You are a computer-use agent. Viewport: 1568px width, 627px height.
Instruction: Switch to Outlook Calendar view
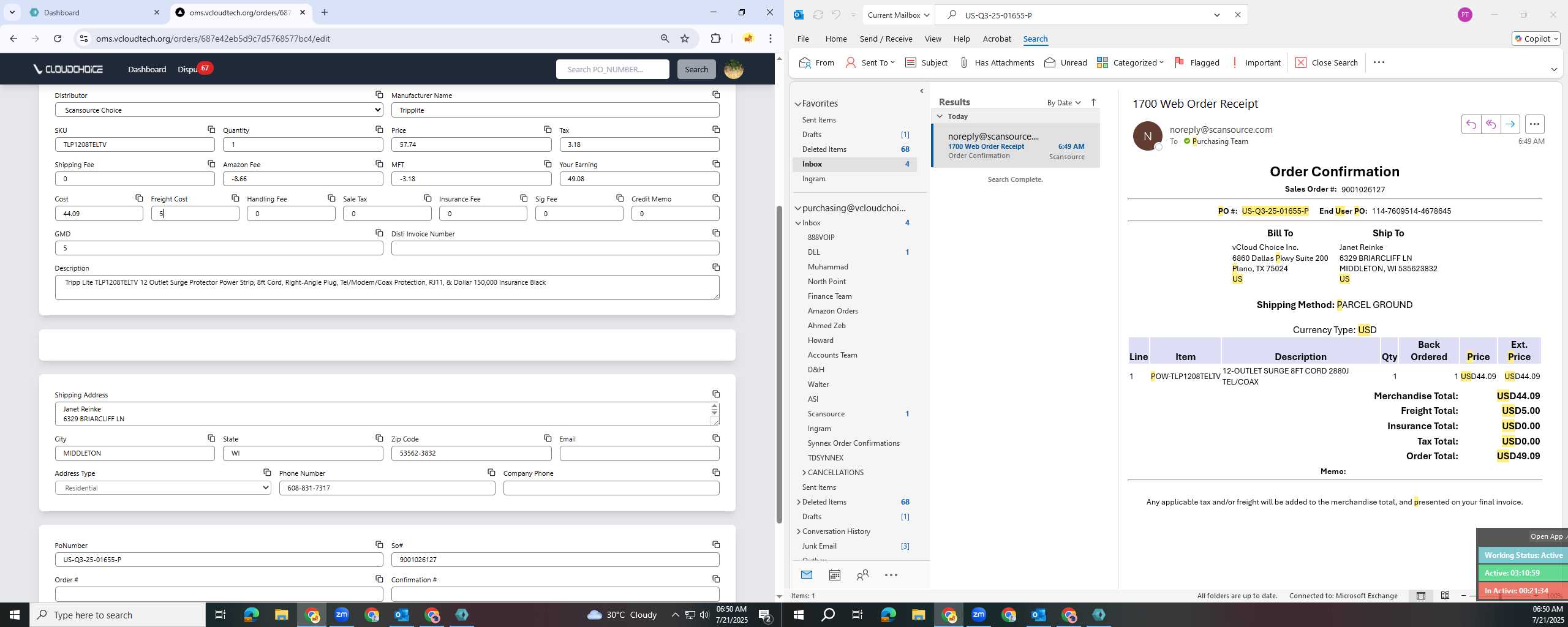pyautogui.click(x=834, y=575)
